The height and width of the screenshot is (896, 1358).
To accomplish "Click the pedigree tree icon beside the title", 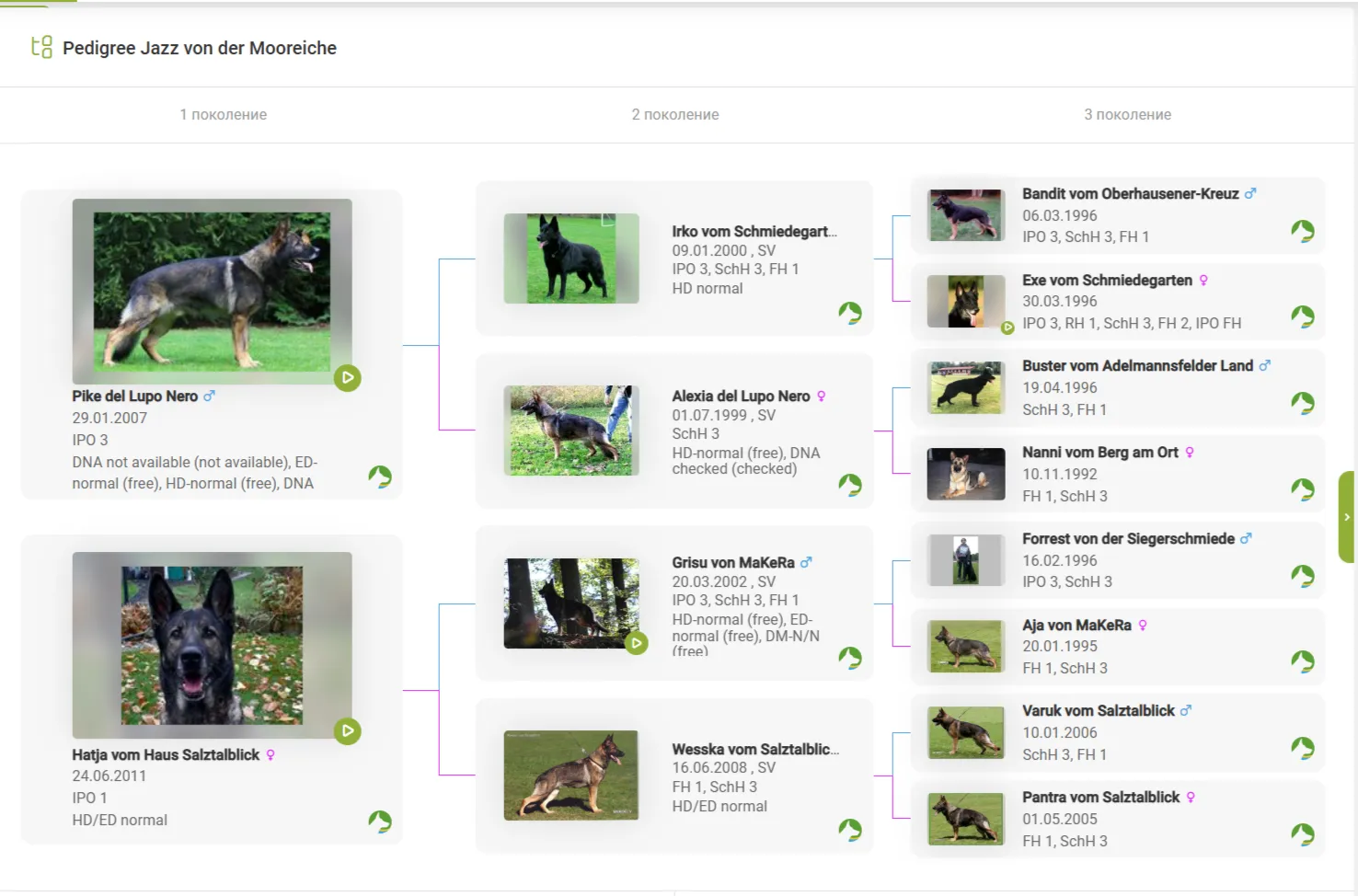I will tap(41, 47).
